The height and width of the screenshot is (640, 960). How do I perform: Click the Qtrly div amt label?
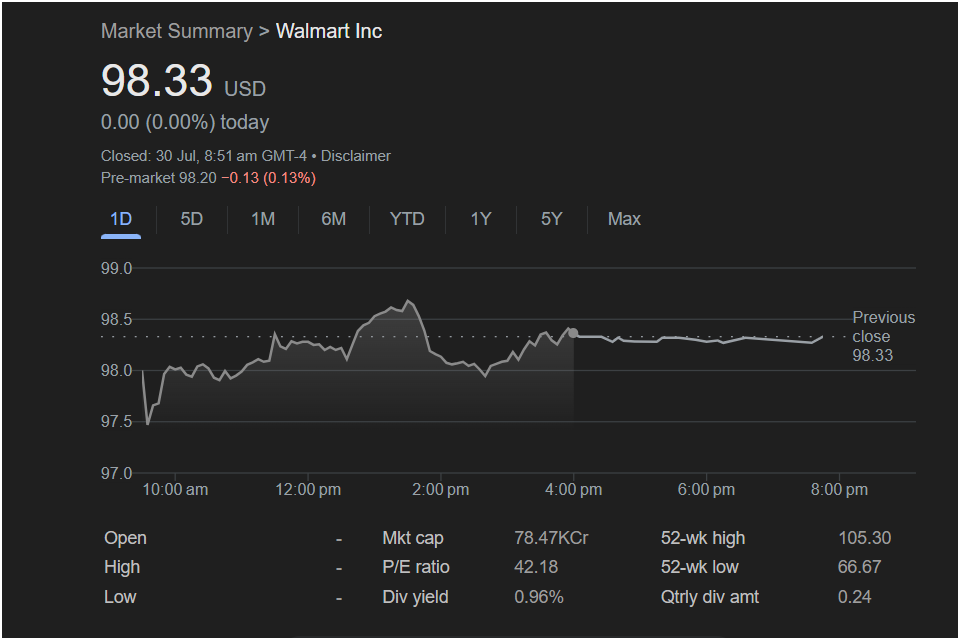[710, 597]
